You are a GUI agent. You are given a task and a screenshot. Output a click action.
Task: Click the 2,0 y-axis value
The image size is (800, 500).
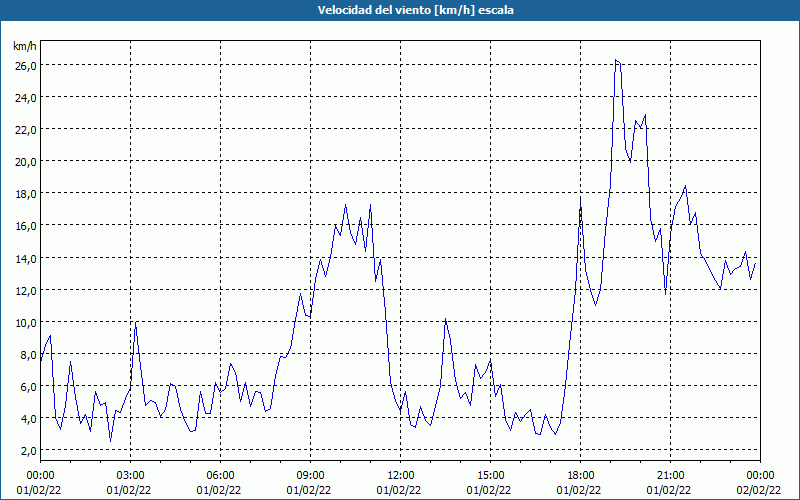pos(28,452)
